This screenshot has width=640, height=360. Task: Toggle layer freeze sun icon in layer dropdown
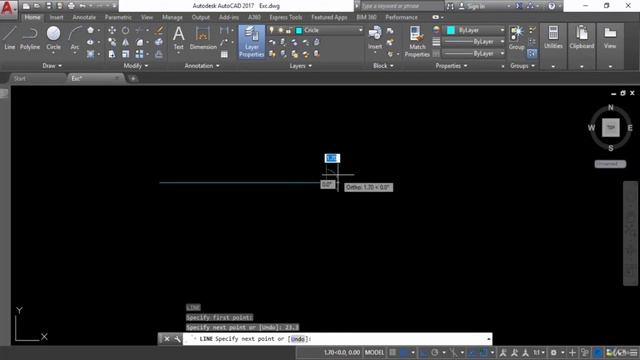280,30
